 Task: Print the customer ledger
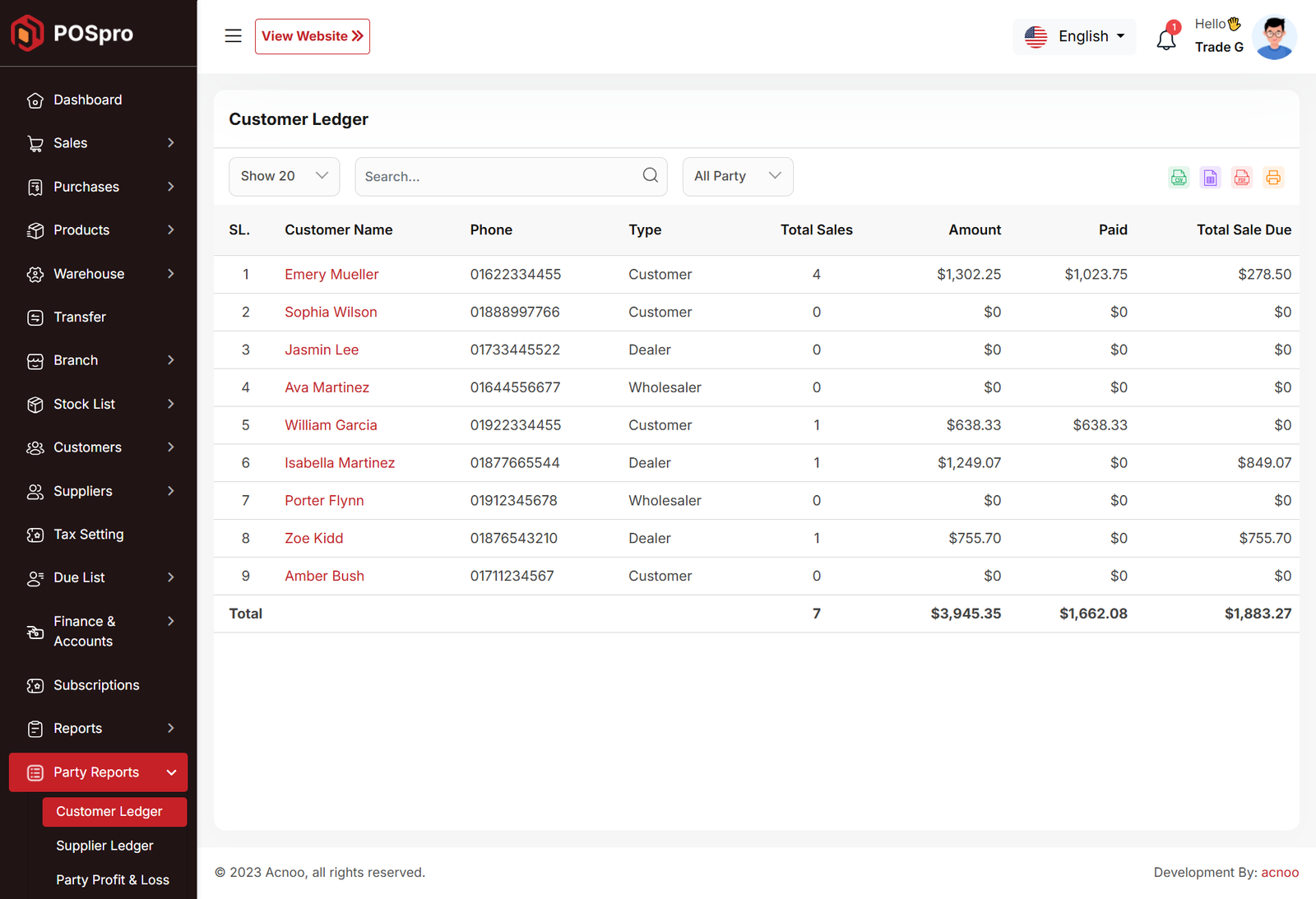[1273, 178]
